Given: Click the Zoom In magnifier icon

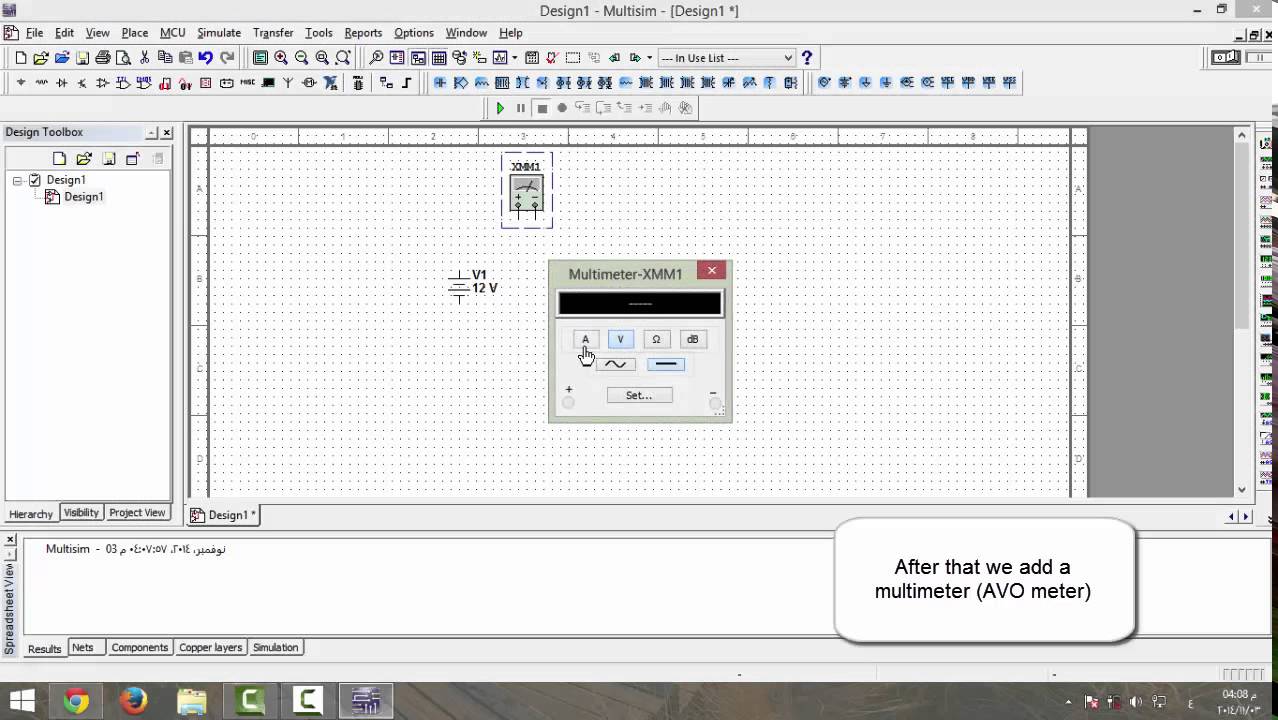Looking at the screenshot, I should click(281, 58).
